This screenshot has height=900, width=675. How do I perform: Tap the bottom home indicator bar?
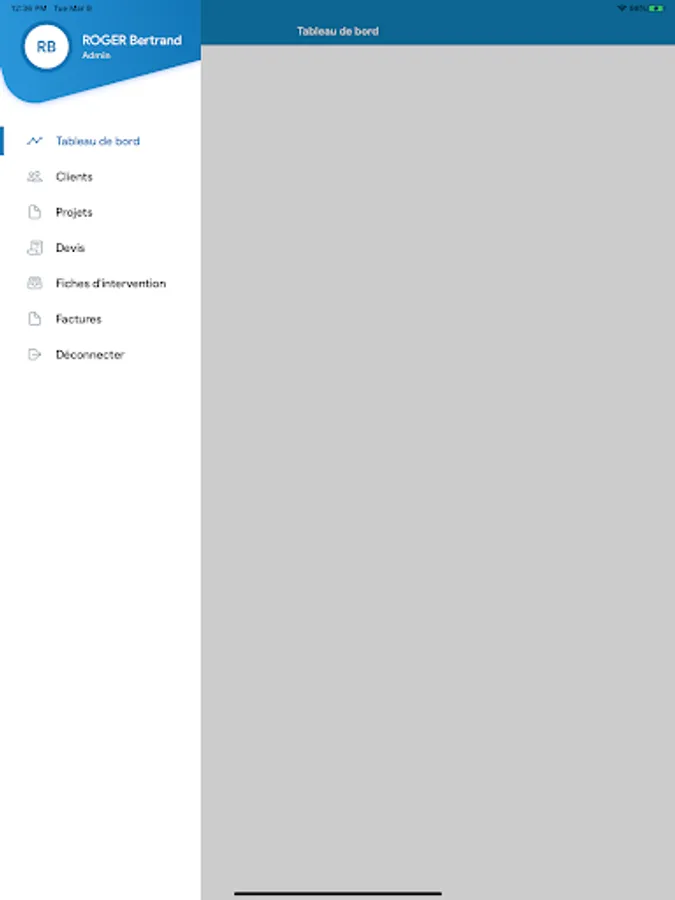(x=338, y=893)
